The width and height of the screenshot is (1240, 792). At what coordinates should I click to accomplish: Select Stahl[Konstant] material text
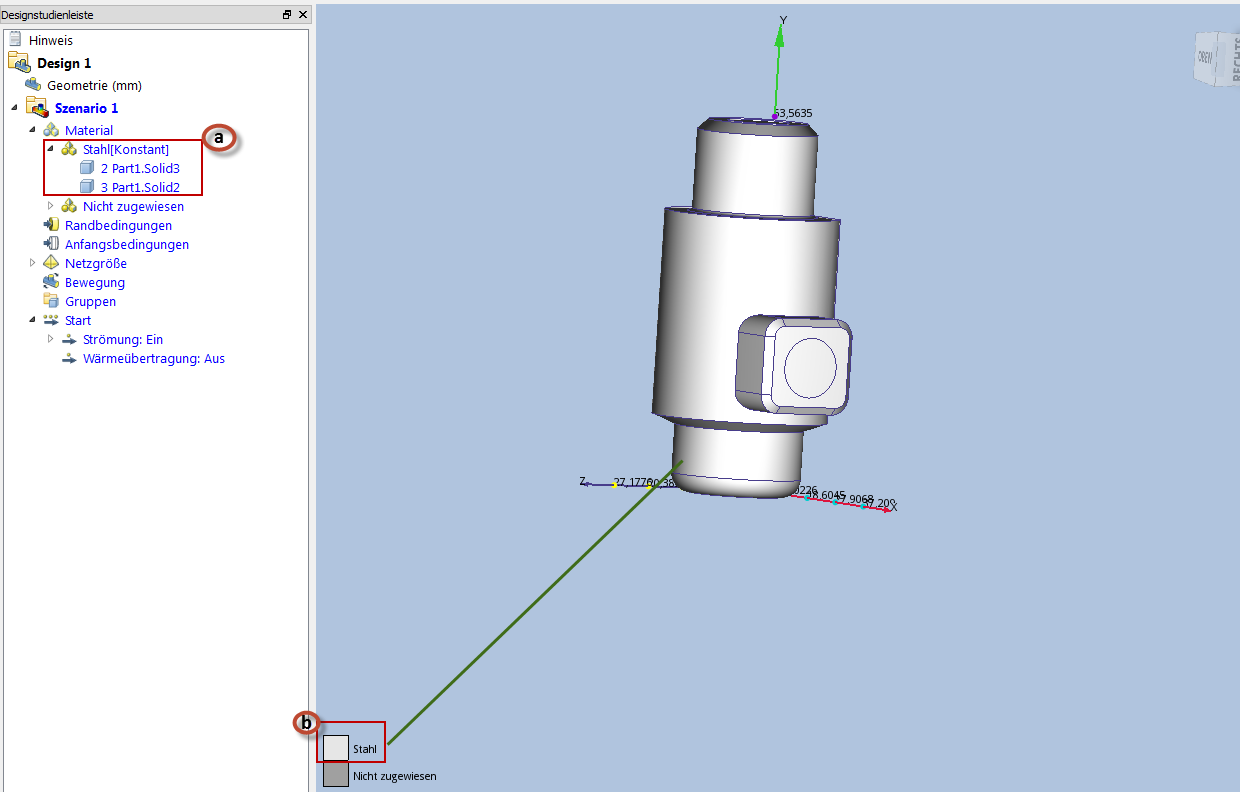126,149
